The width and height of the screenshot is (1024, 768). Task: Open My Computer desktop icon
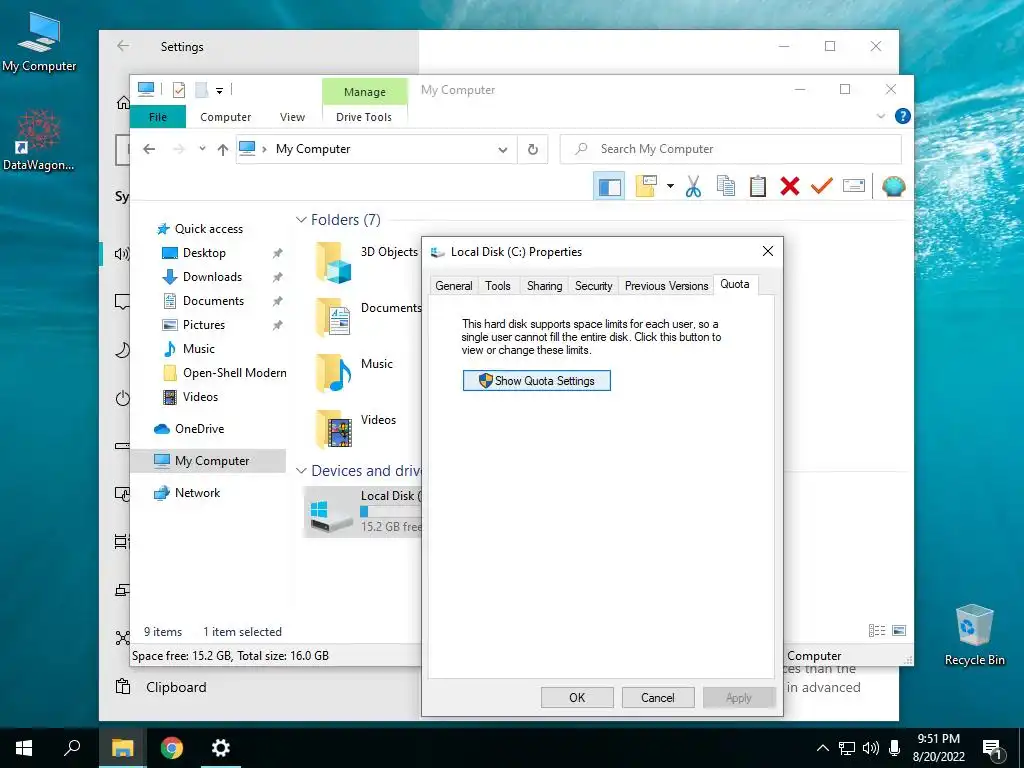(39, 42)
